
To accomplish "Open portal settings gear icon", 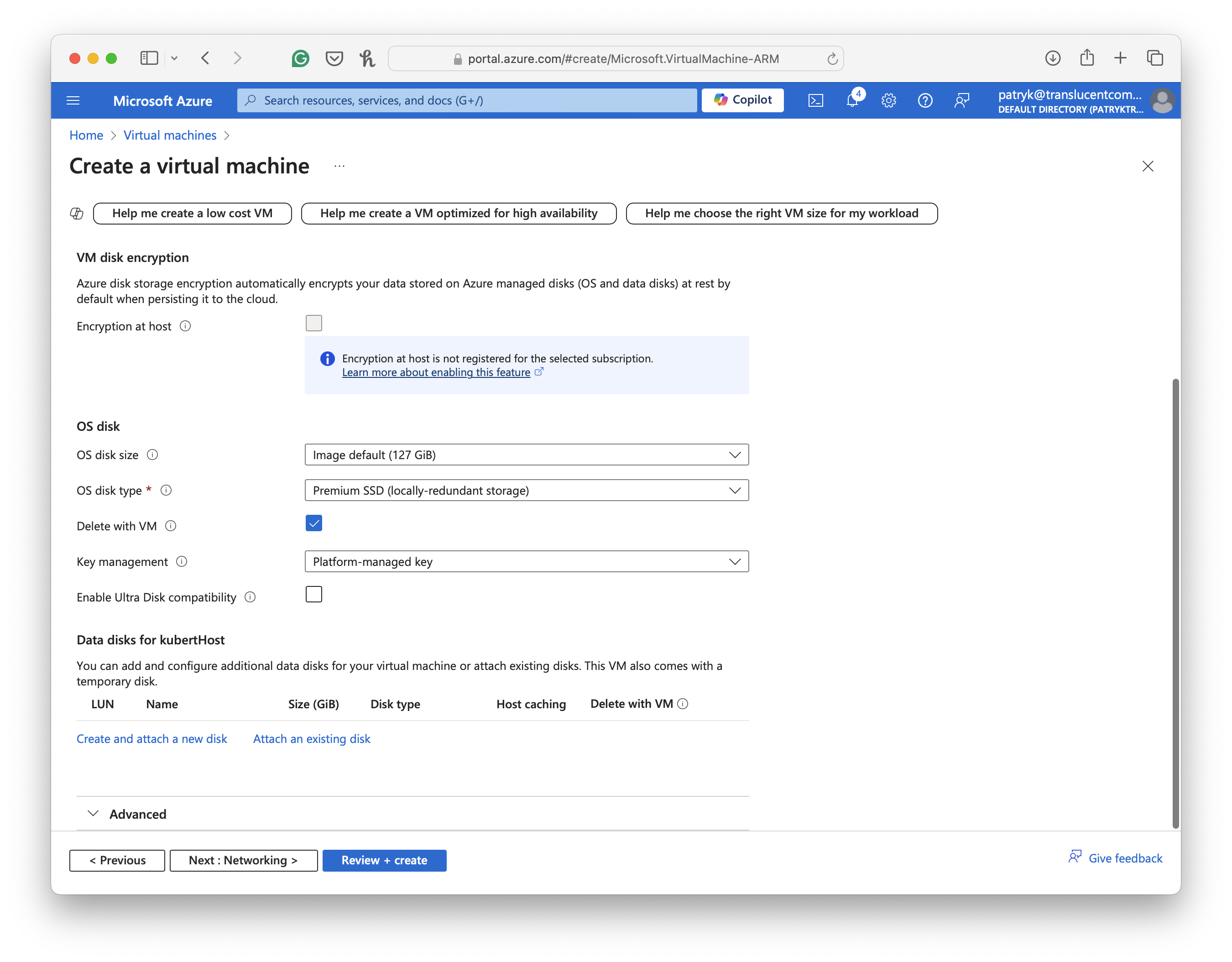I will 888,100.
